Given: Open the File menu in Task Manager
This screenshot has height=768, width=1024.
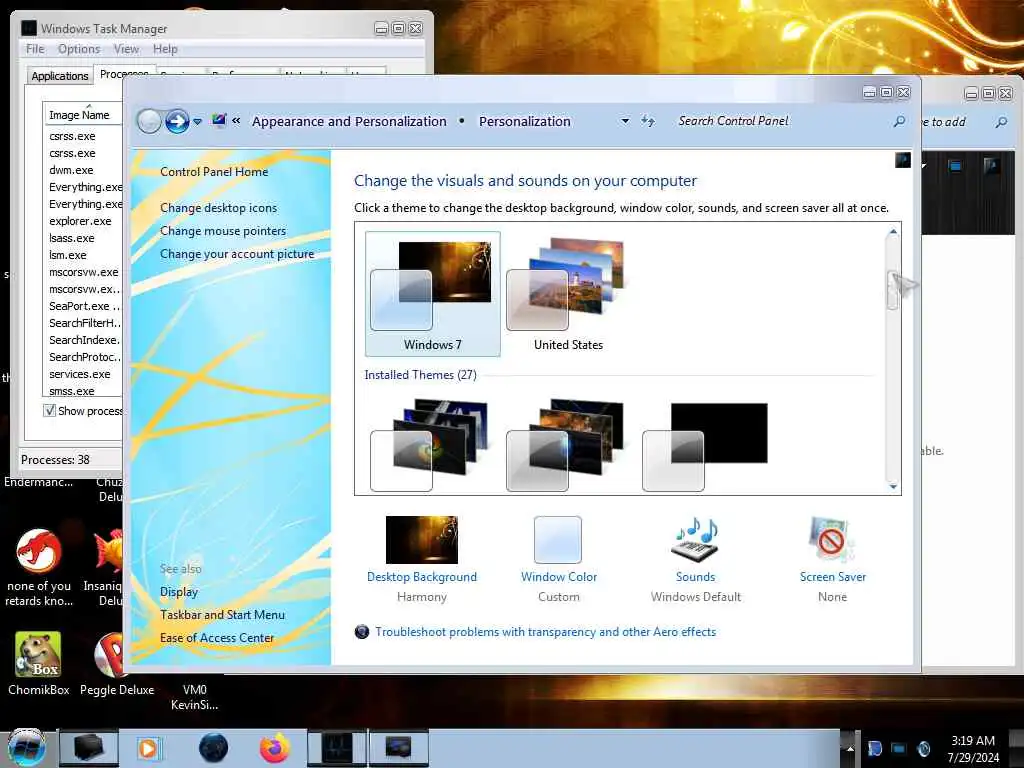Looking at the screenshot, I should (35, 49).
